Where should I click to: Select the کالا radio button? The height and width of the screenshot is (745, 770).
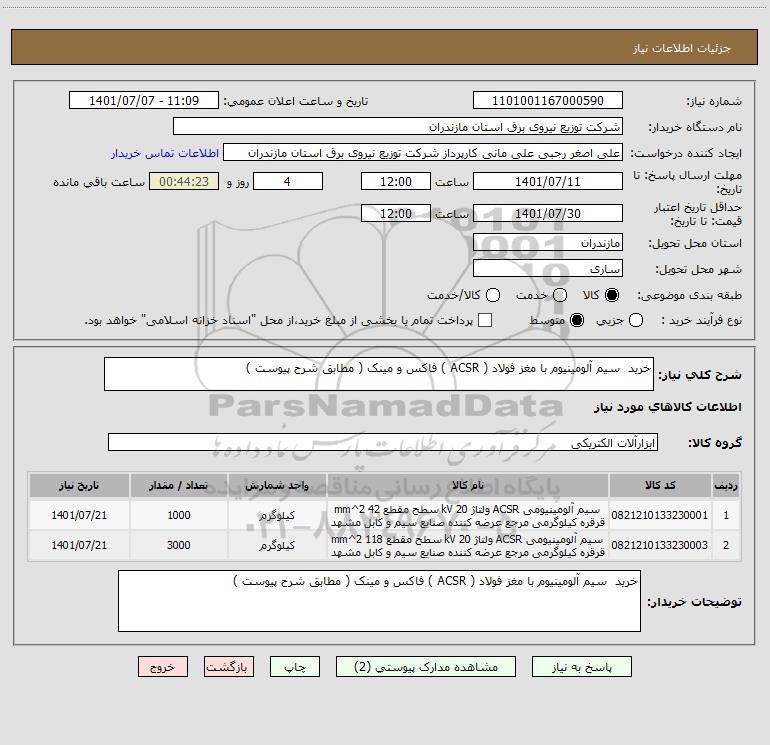point(612,295)
